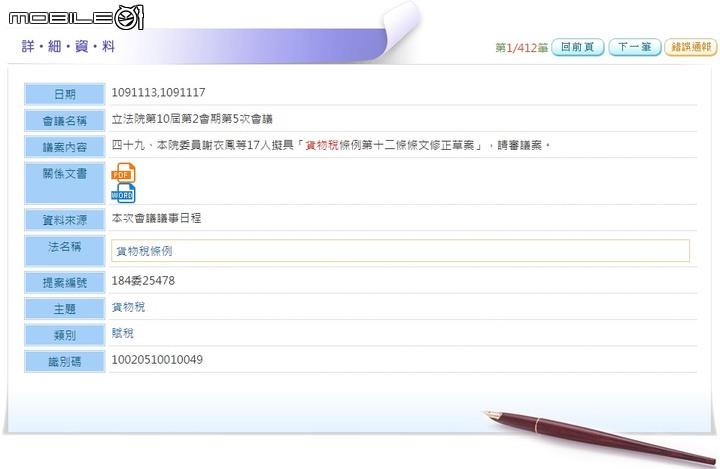Click source text 本次會議議事日程
This screenshot has width=720, height=469.
point(156,218)
